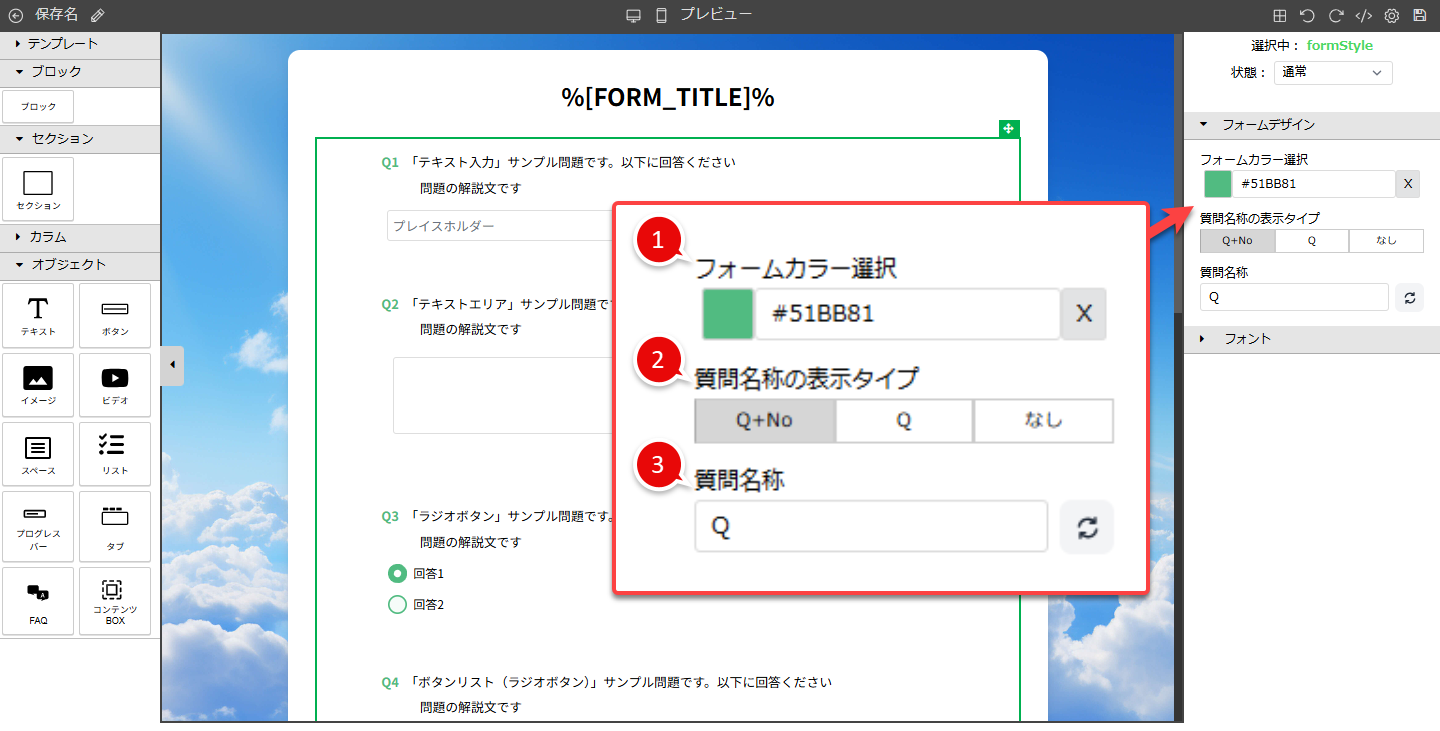Click the save disk icon in top bar
Image resolution: width=1440 pixels, height=731 pixels.
(x=1419, y=16)
